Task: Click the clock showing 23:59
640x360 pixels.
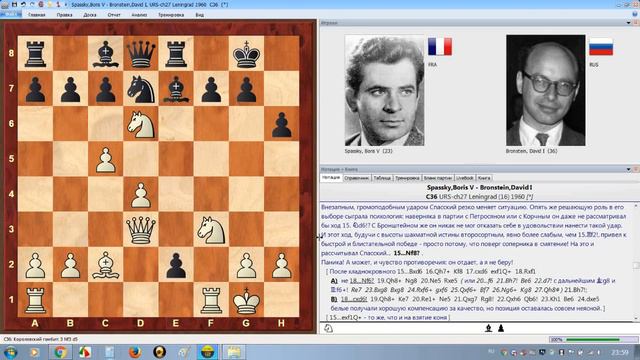Action: point(620,352)
